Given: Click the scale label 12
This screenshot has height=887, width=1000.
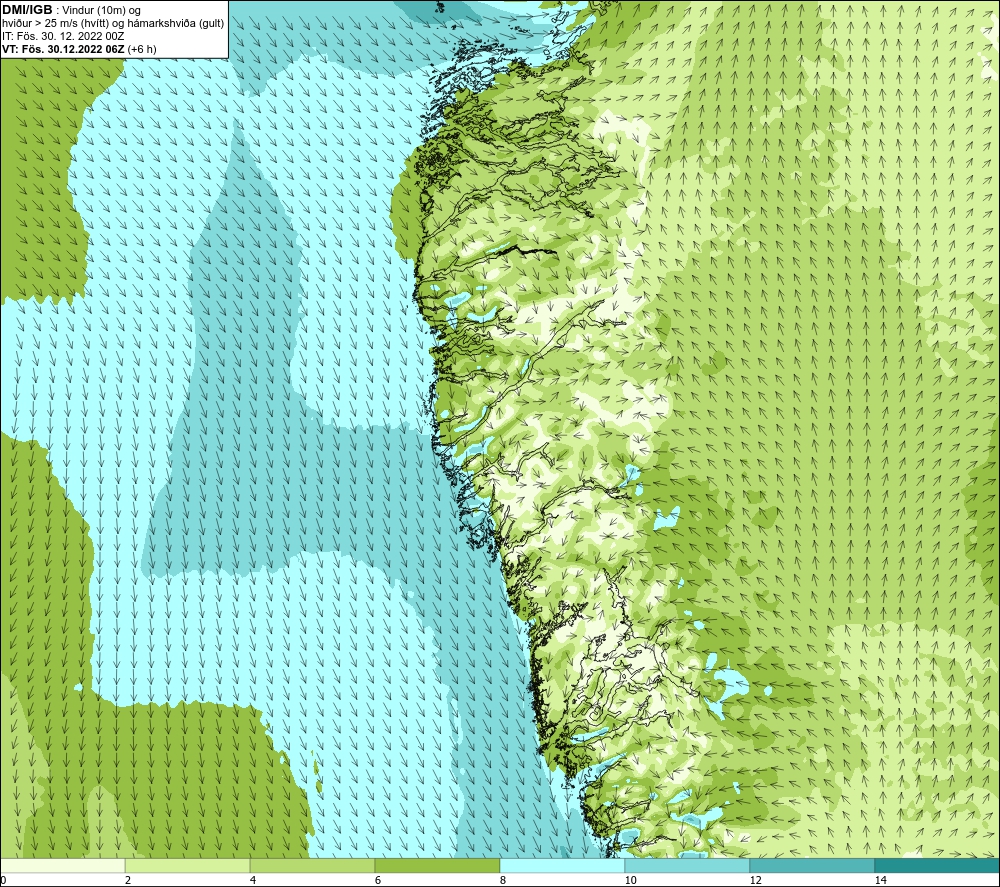Looking at the screenshot, I should 755,880.
